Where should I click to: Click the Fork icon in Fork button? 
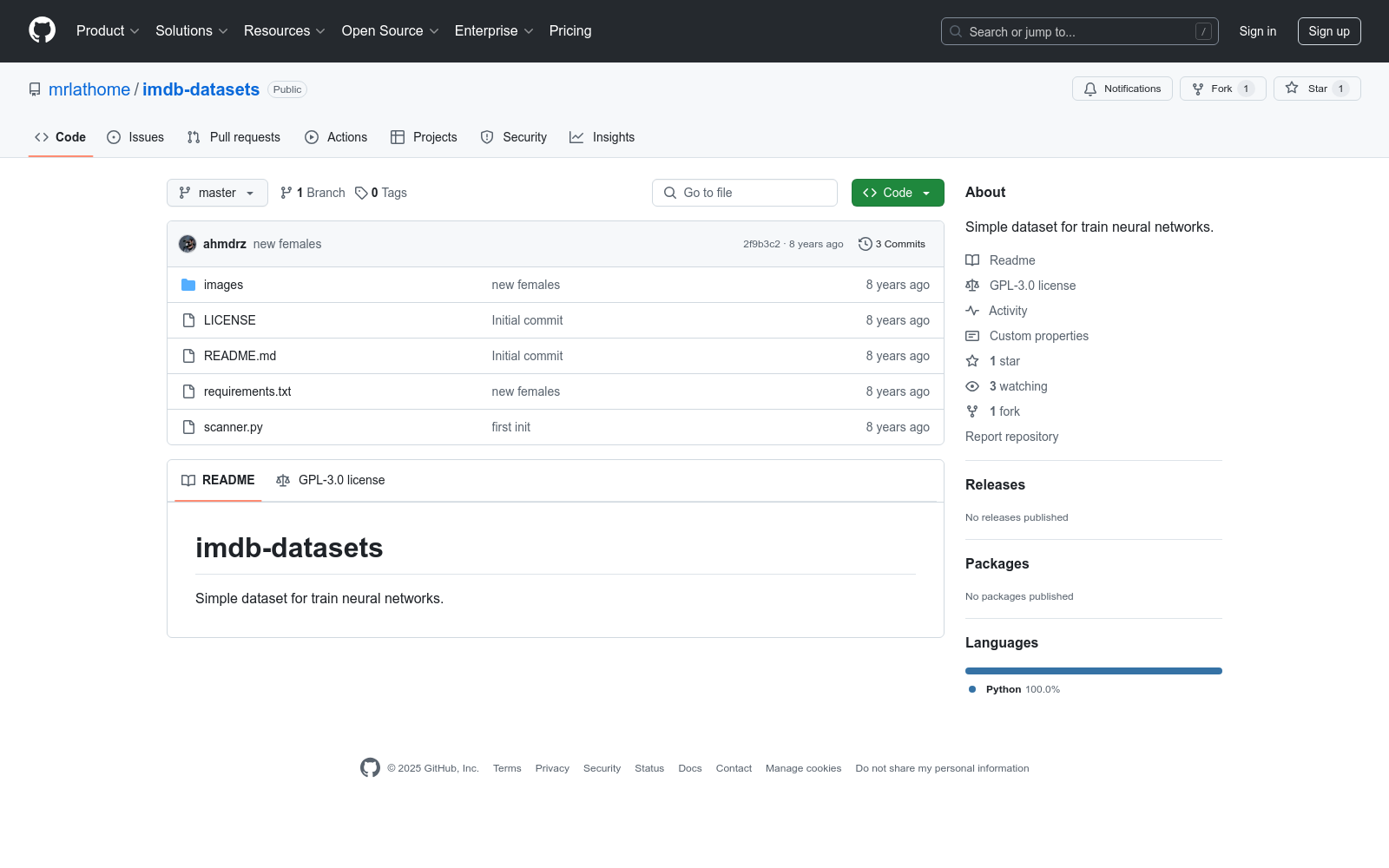pyautogui.click(x=1198, y=89)
